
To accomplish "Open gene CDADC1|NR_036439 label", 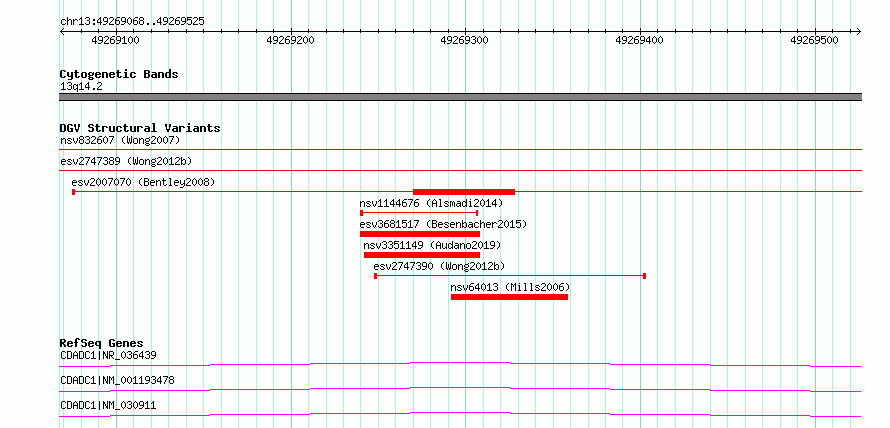I will 108,355.
